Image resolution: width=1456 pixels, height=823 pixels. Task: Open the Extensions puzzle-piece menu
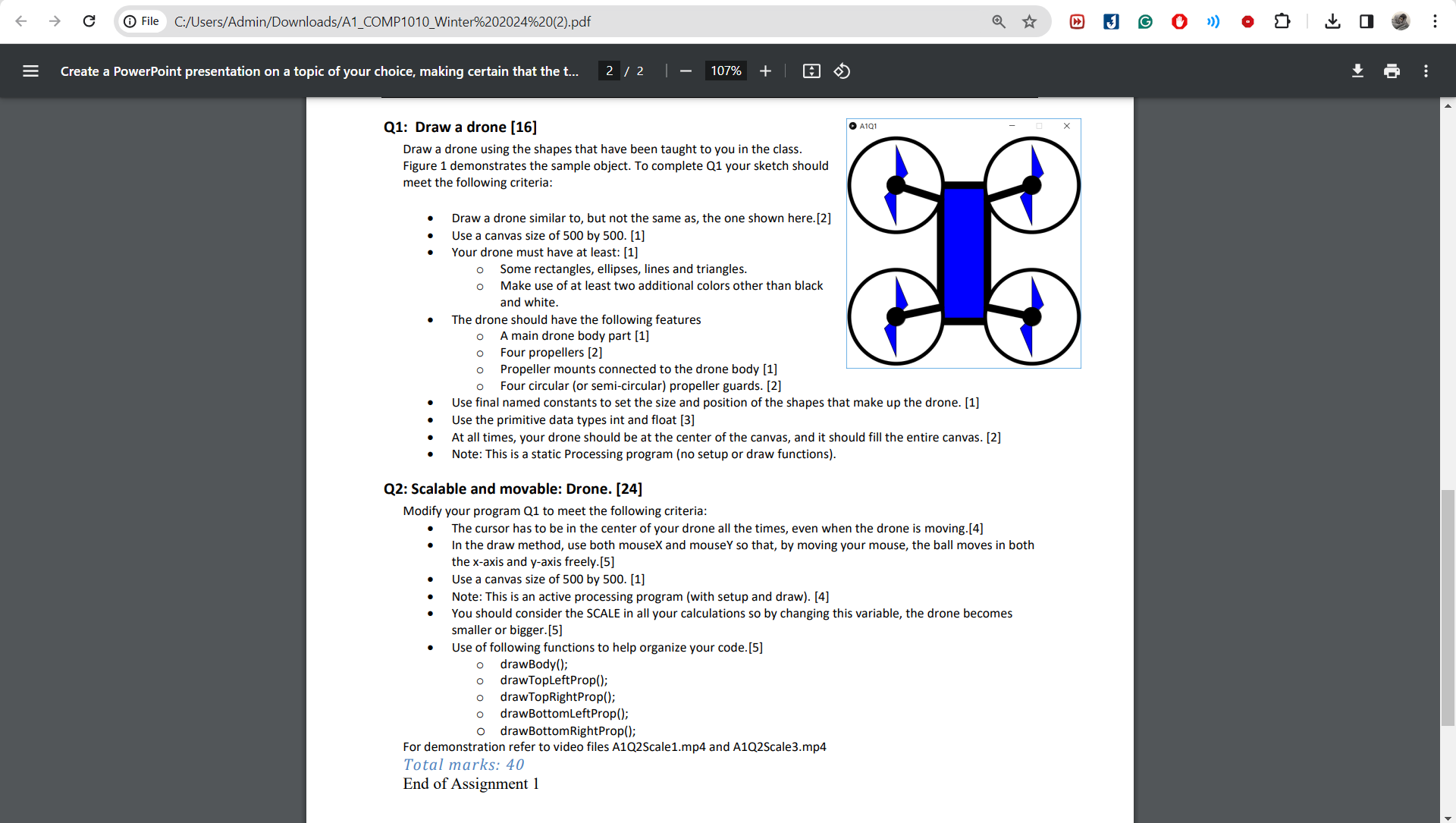click(1282, 21)
